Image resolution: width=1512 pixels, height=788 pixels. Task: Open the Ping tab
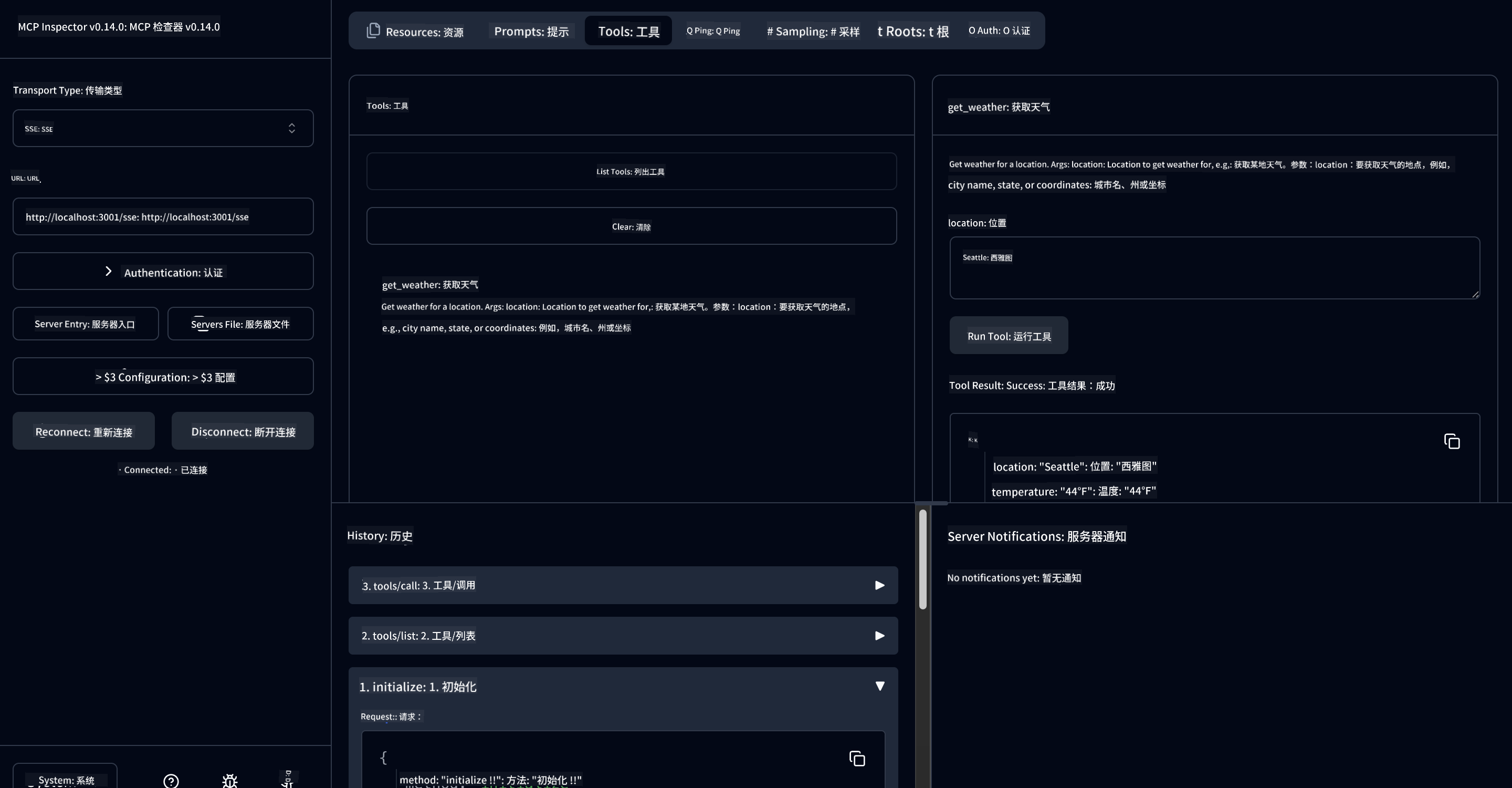(713, 30)
